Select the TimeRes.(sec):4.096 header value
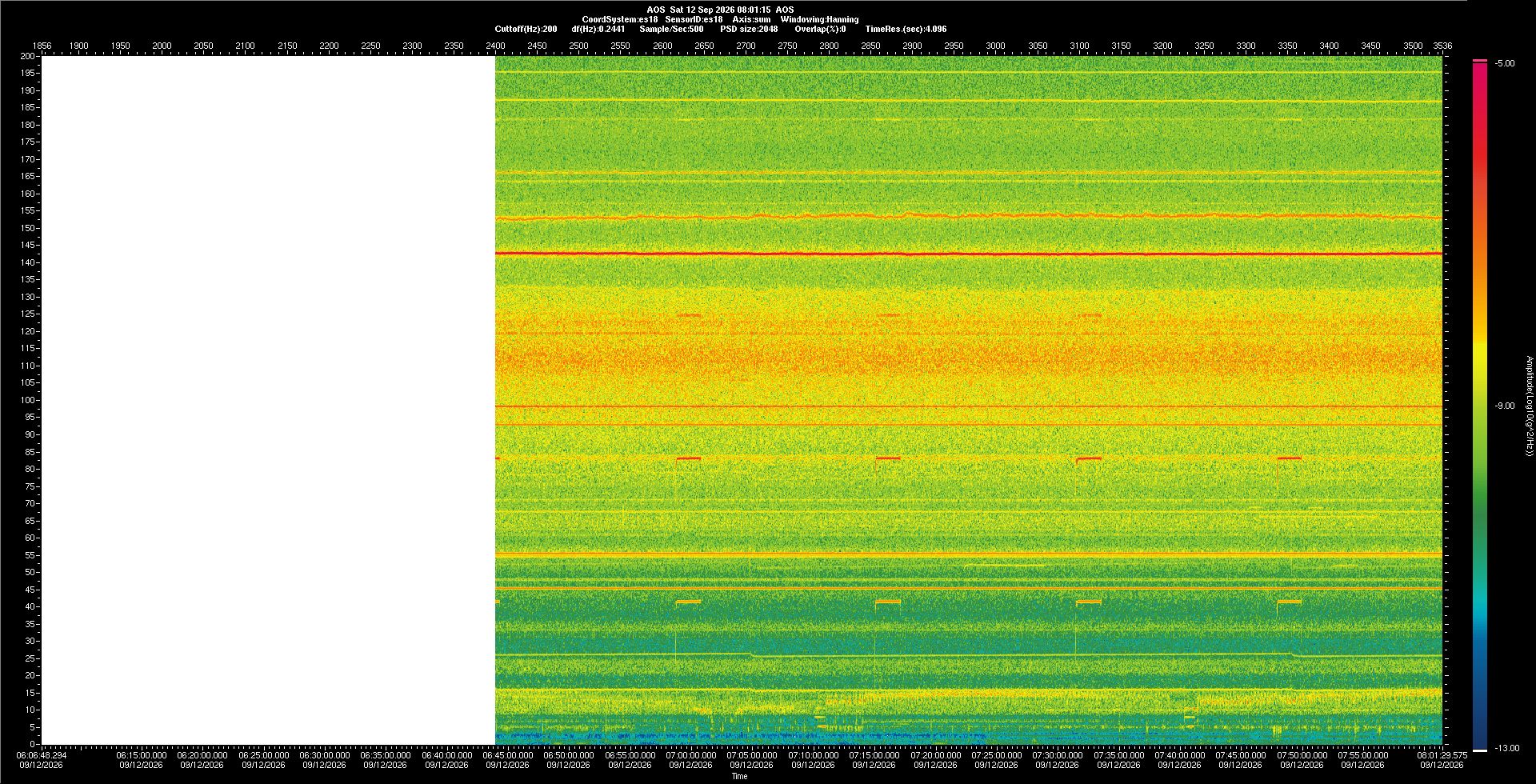This screenshot has height=784, width=1536. tap(906, 29)
